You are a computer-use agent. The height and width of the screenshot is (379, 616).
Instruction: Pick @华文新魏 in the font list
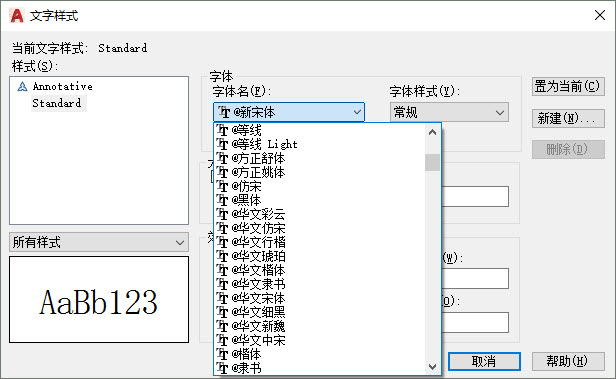[x=258, y=326]
